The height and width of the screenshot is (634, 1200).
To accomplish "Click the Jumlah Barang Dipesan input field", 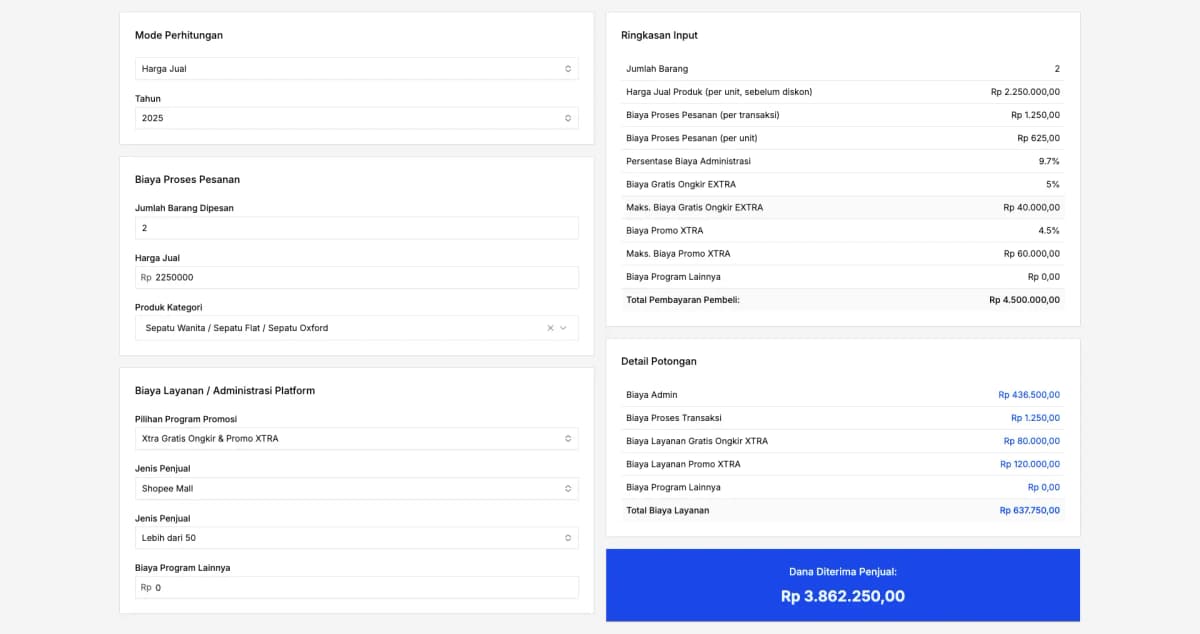I will 356,227.
